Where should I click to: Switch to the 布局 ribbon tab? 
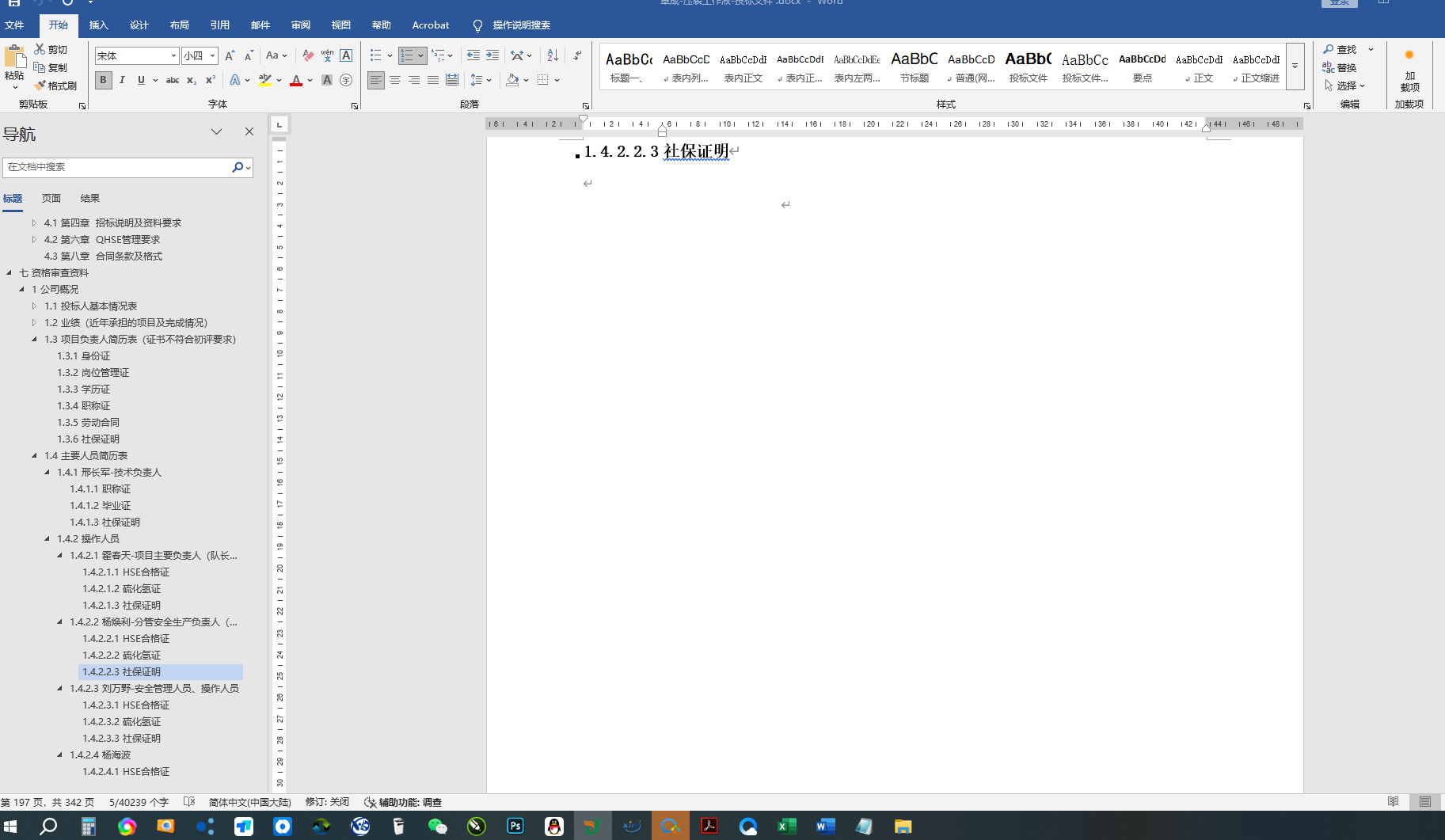pyautogui.click(x=179, y=25)
